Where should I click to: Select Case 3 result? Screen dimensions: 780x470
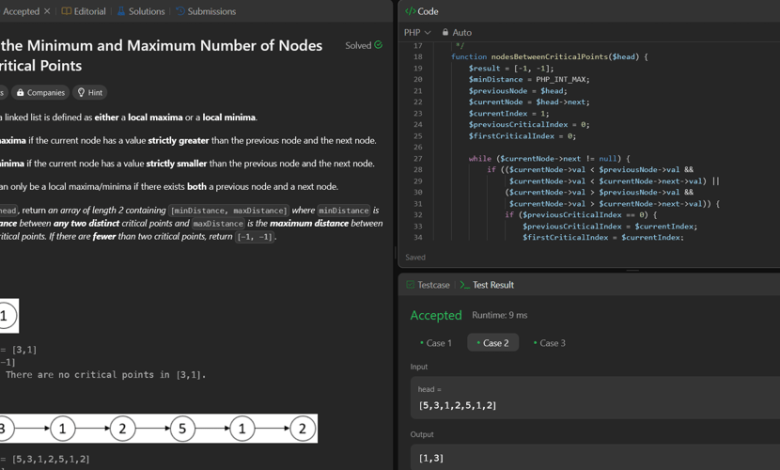549,343
